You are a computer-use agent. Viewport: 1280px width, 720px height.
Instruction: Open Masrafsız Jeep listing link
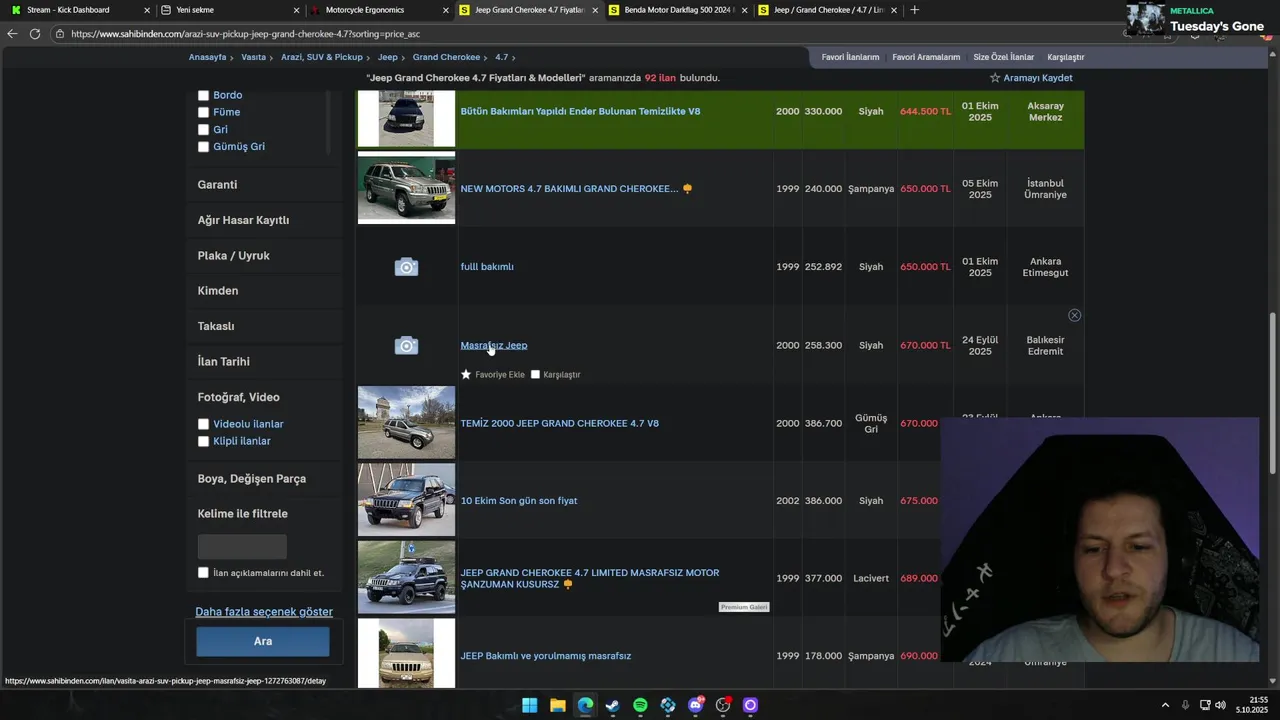pyautogui.click(x=494, y=345)
